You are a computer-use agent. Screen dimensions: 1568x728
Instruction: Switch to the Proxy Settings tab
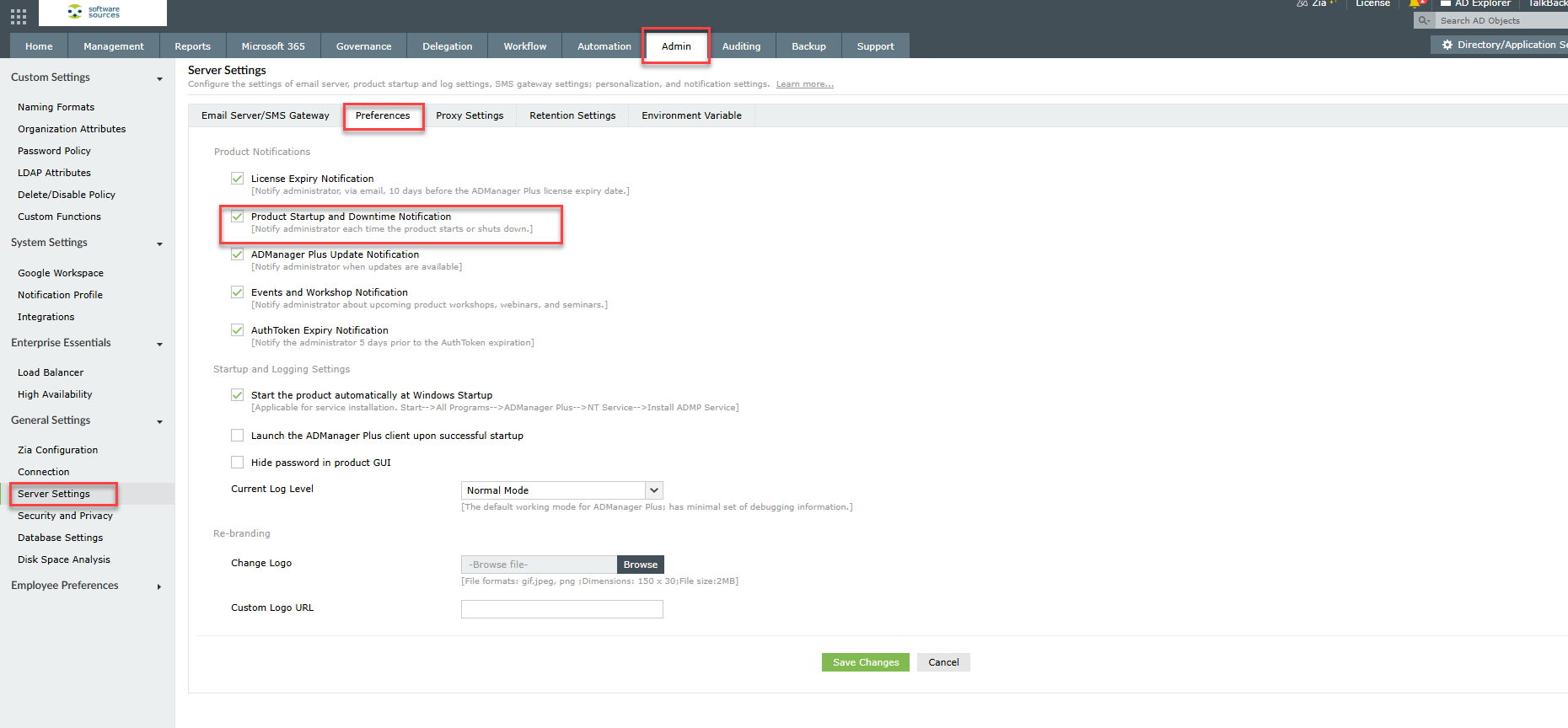point(470,115)
